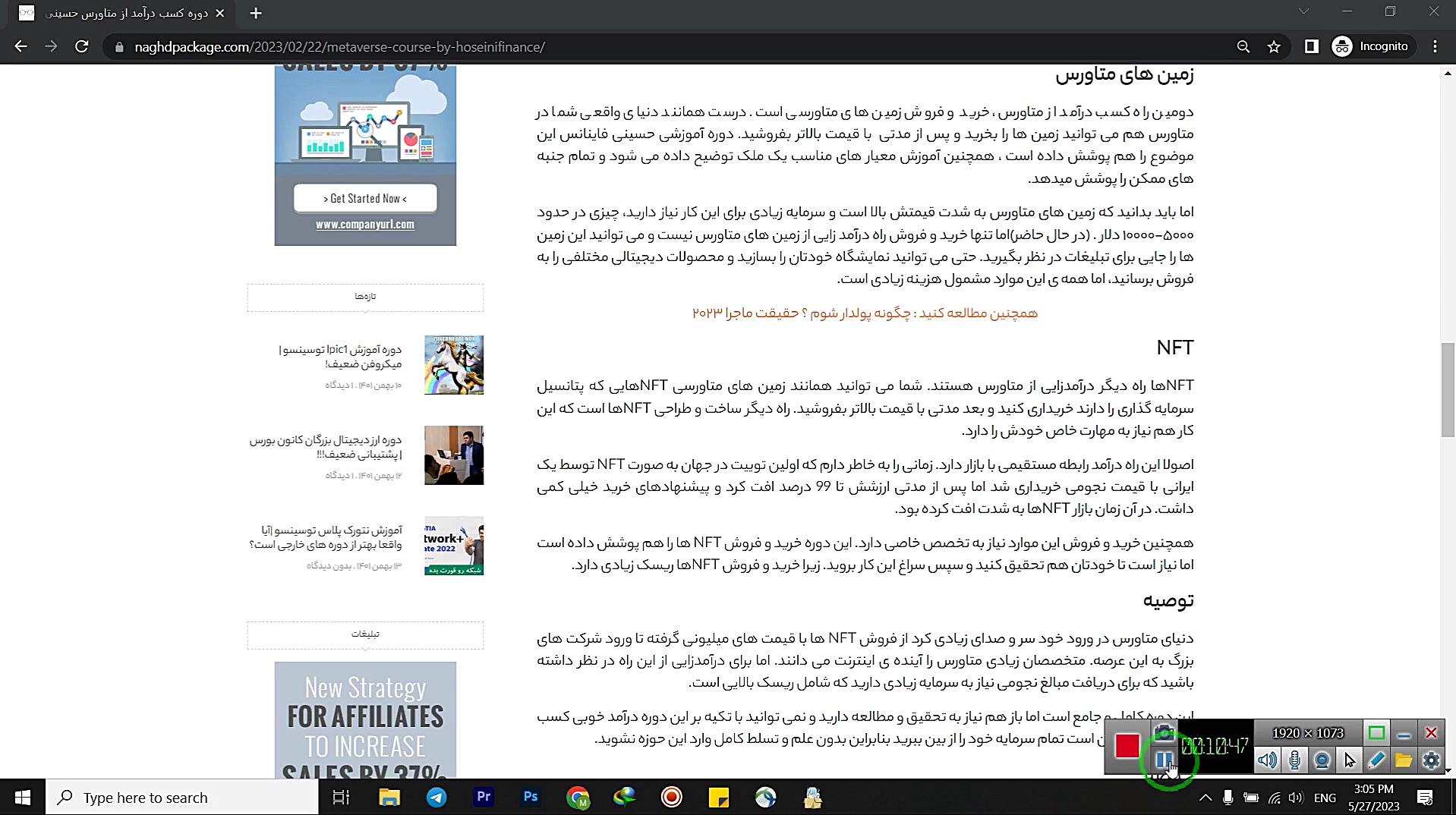Viewport: 1456px width, 815px height.
Task: Open the Ipic1 Tosinso course post link
Action: [x=340, y=357]
